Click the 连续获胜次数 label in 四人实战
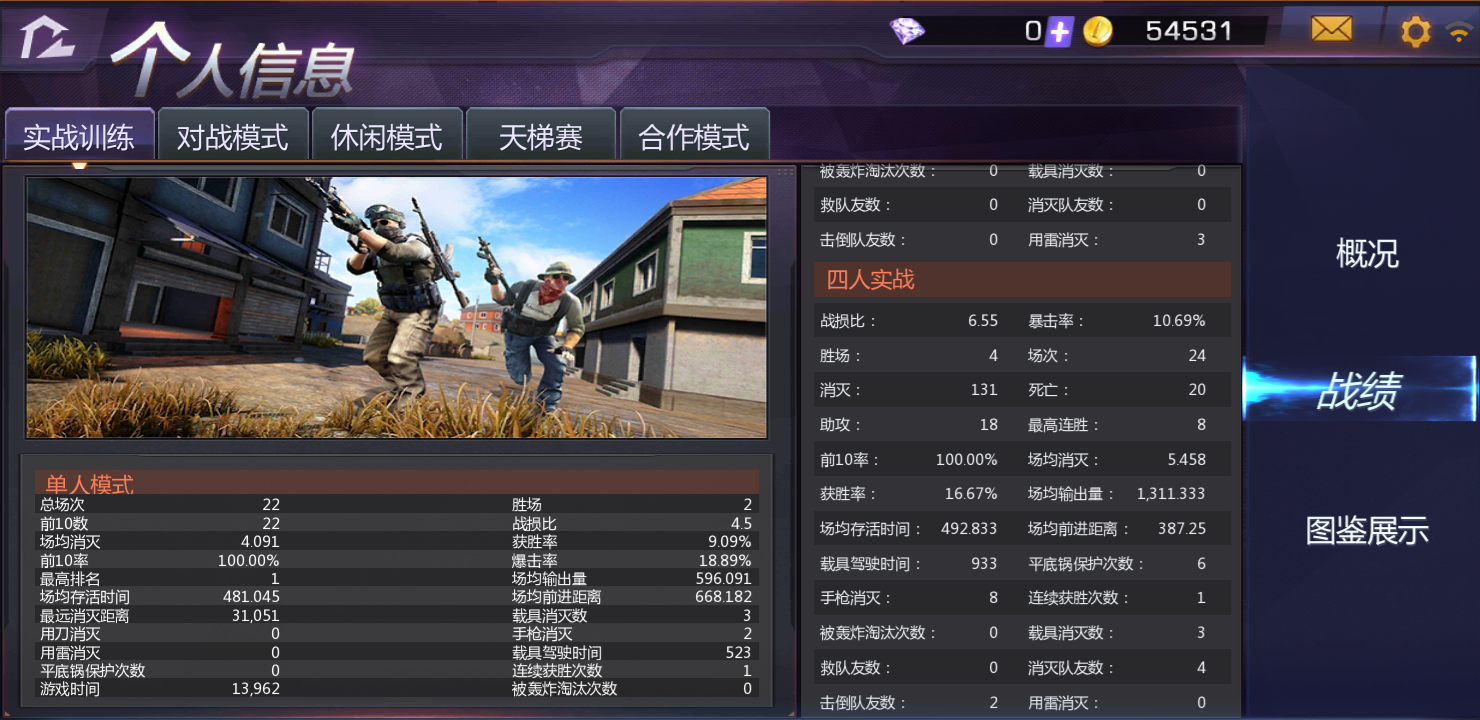Image resolution: width=1480 pixels, height=720 pixels. pos(1078,598)
